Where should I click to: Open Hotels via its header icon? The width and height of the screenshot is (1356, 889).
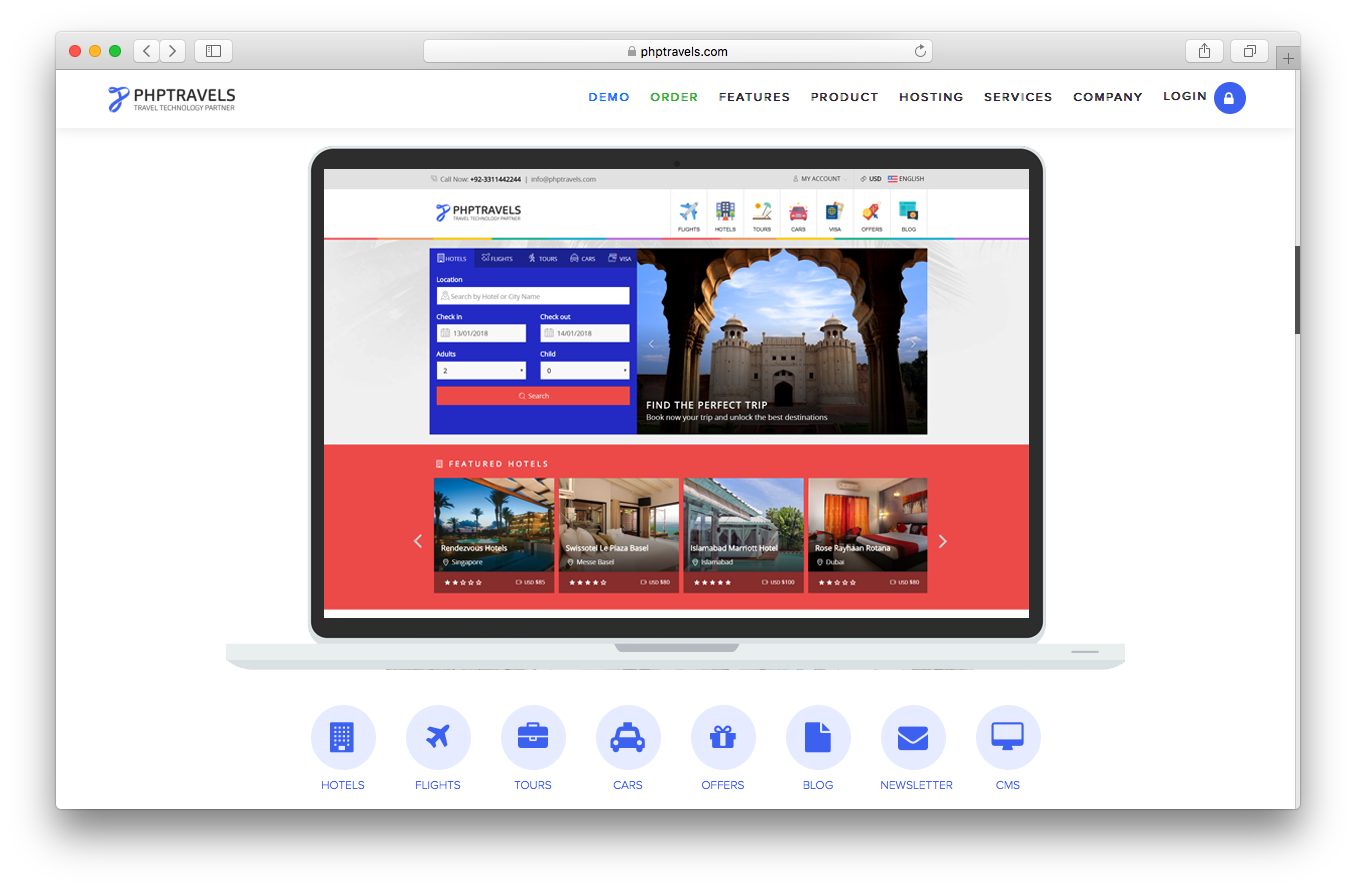725,209
